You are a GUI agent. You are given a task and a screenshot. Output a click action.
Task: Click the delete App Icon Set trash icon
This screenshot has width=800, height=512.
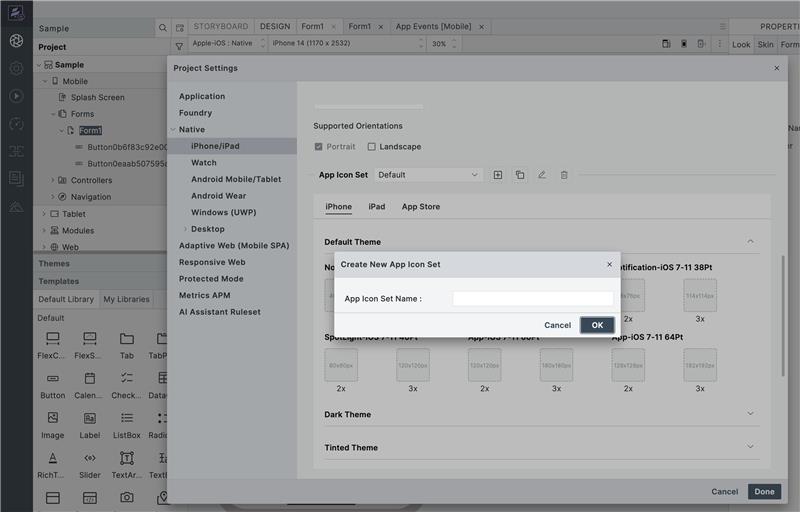(x=564, y=175)
